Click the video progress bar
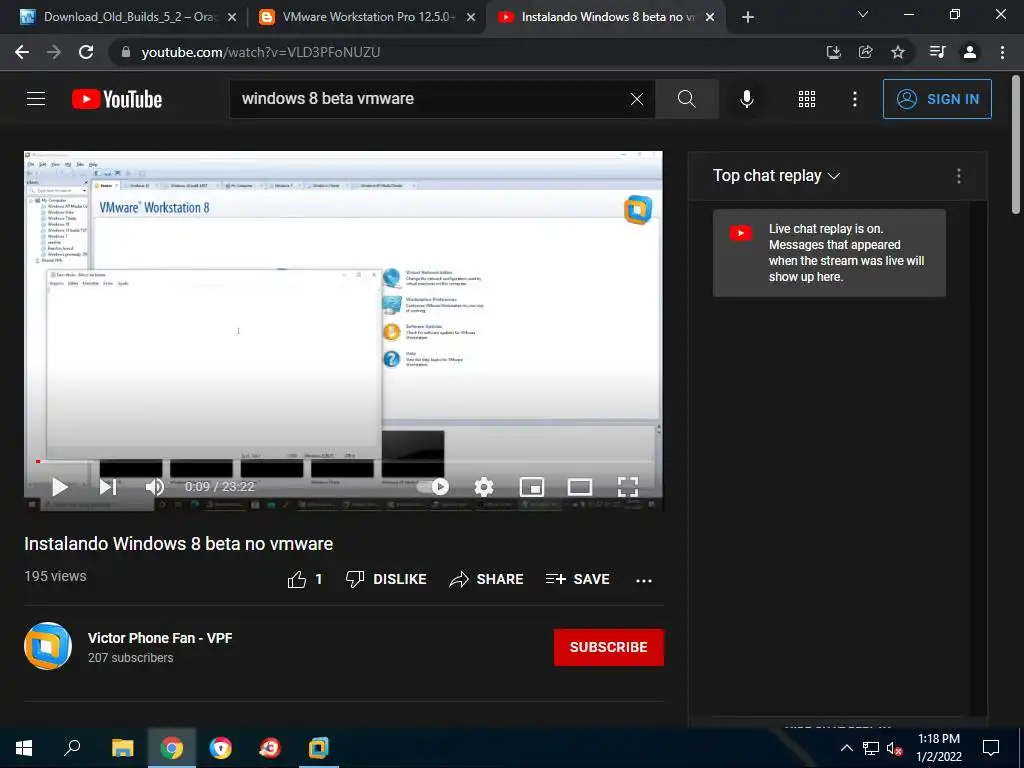This screenshot has width=1024, height=768. [x=344, y=462]
